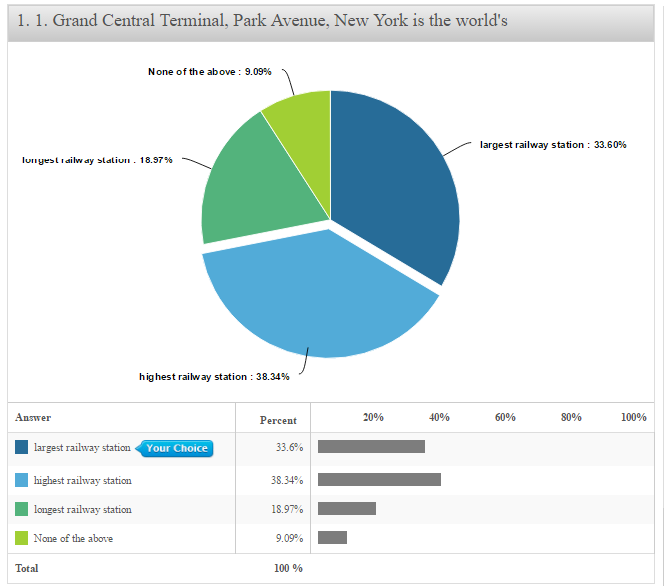Click the lime legend swatch for None of the above

[21, 538]
